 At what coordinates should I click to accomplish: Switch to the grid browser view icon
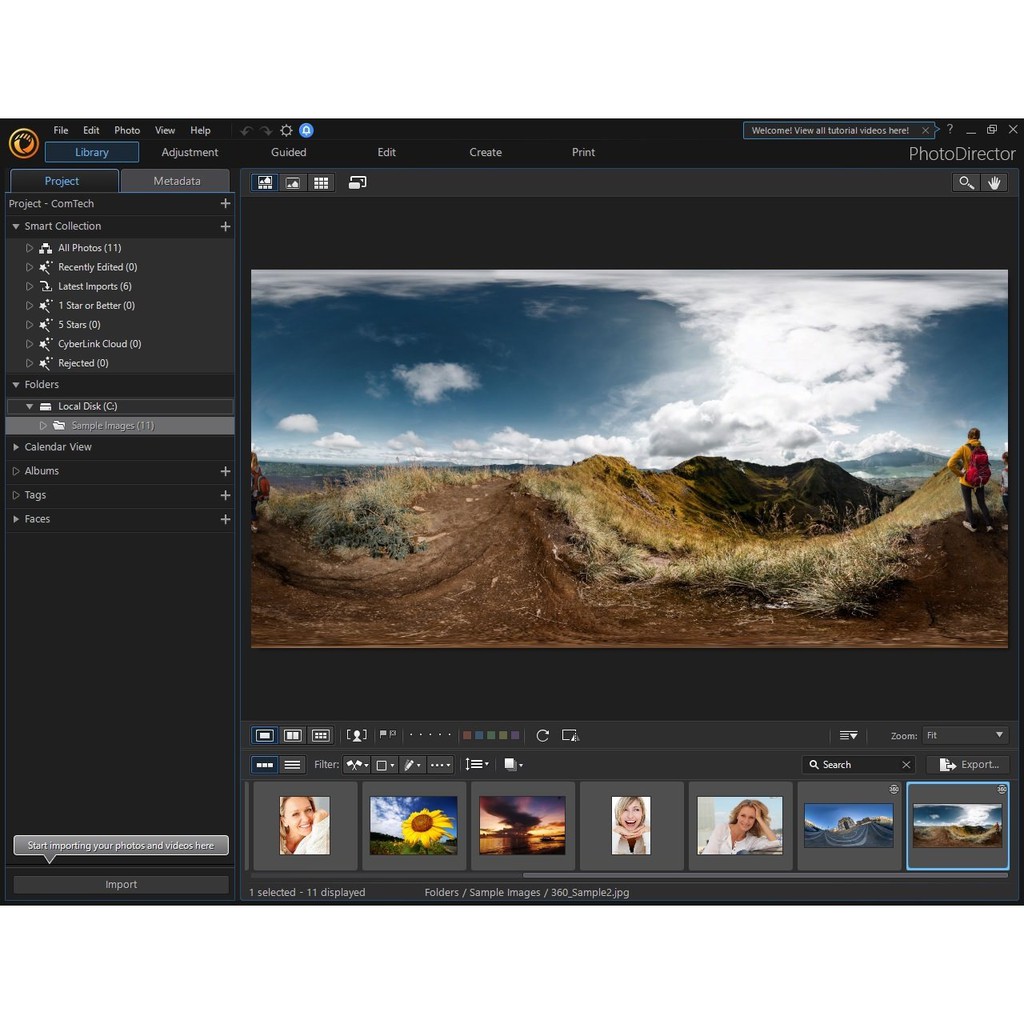321,183
